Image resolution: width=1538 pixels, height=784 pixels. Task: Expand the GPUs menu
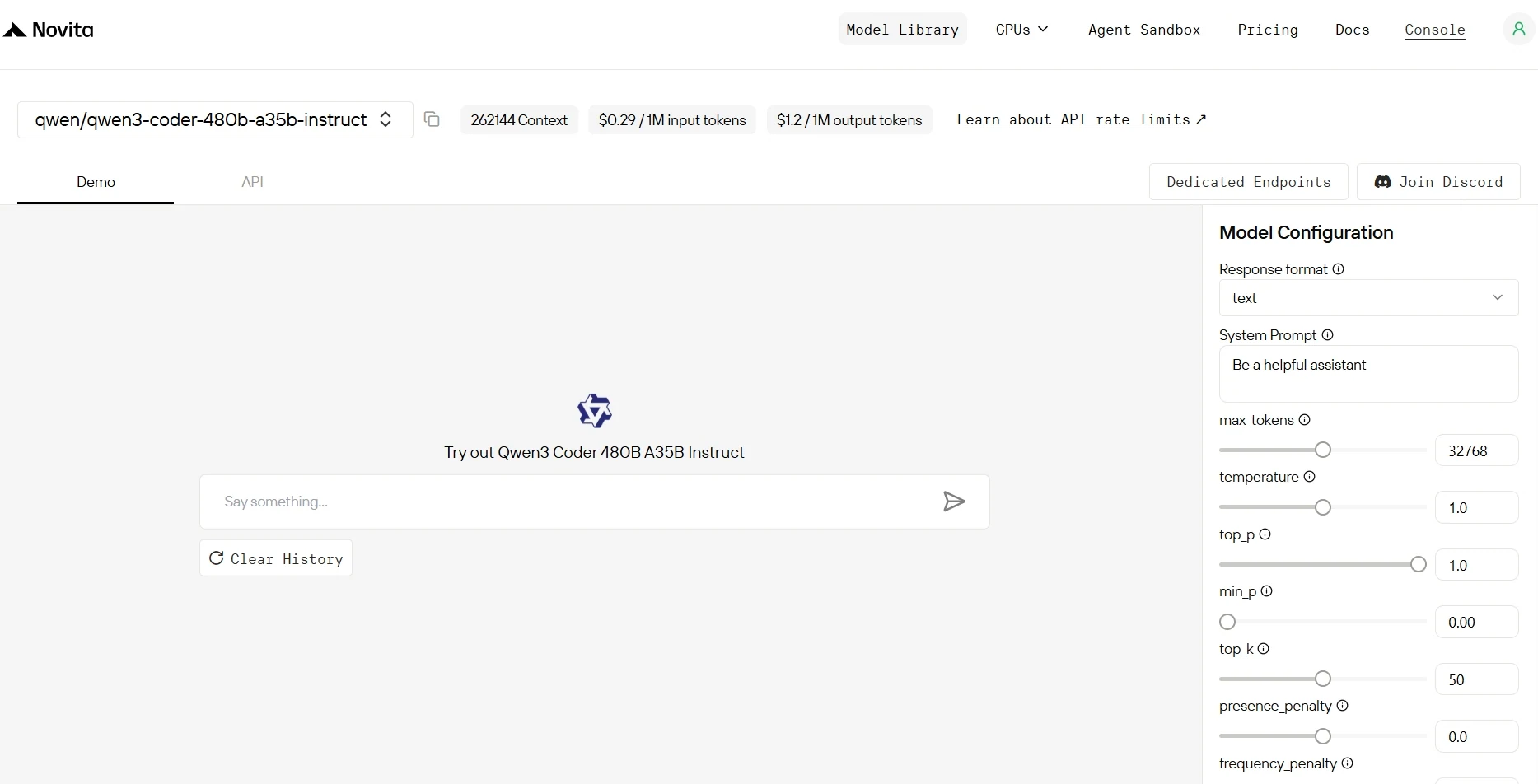pos(1021,30)
